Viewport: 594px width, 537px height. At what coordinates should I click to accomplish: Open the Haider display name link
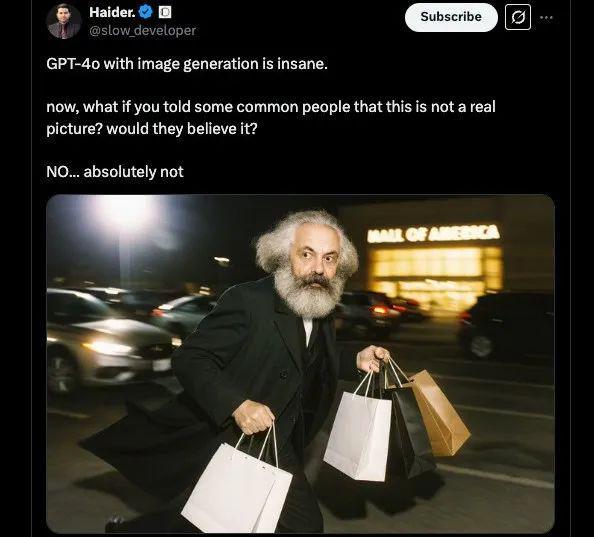112,12
